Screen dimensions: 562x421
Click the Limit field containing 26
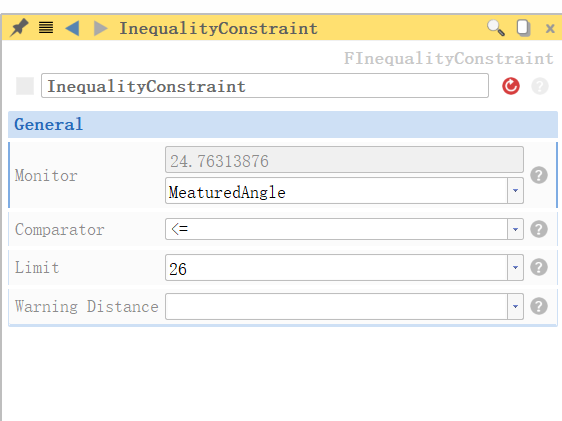[336, 268]
